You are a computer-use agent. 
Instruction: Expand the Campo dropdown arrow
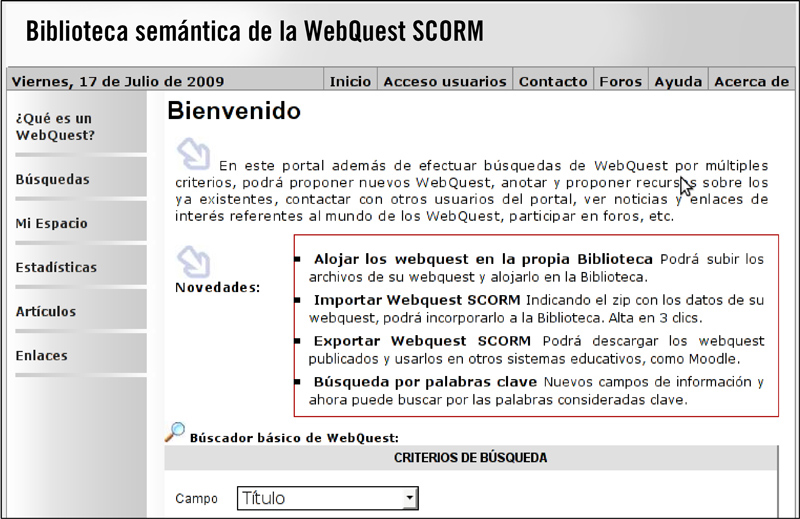coord(409,498)
